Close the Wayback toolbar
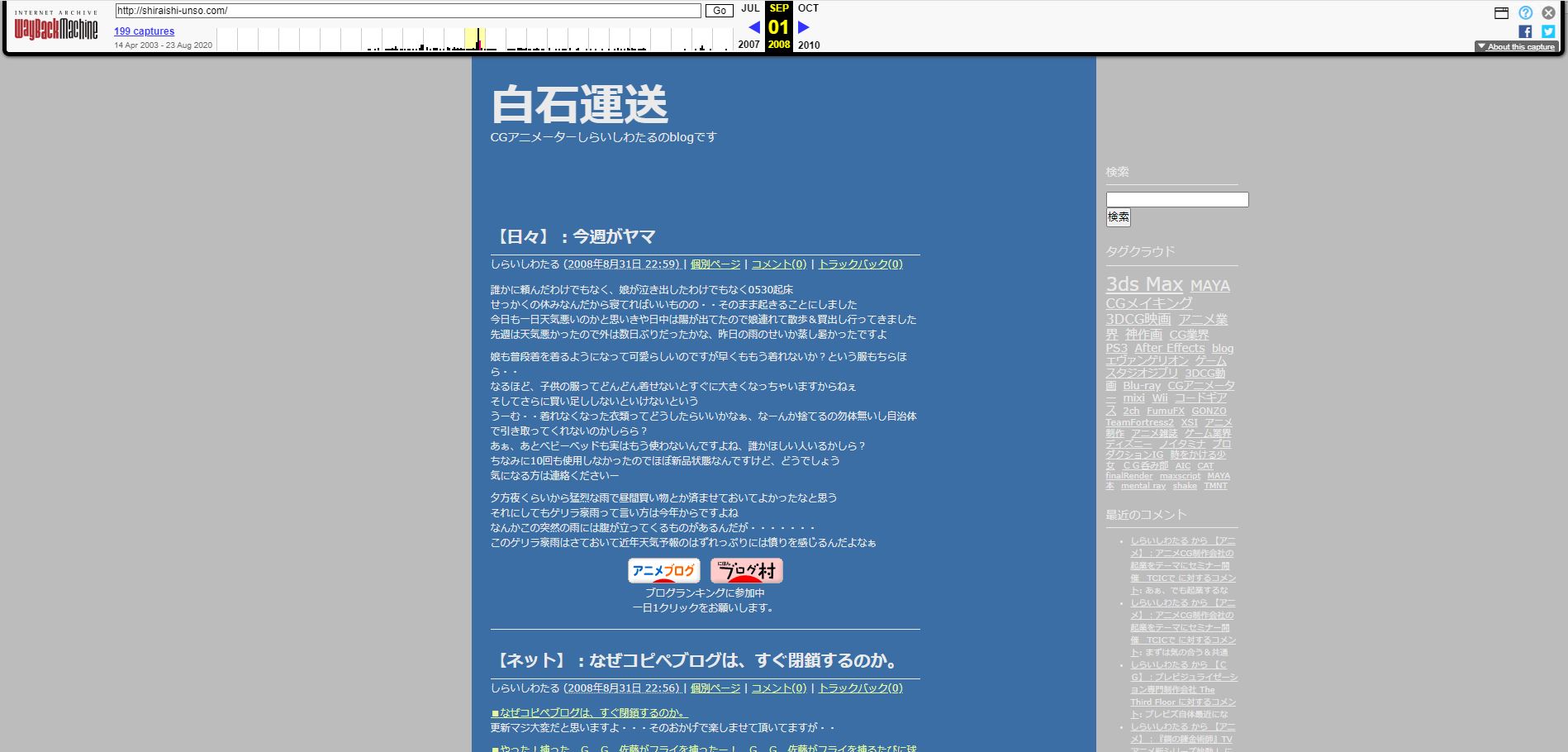This screenshot has width=1568, height=752. (x=1548, y=12)
